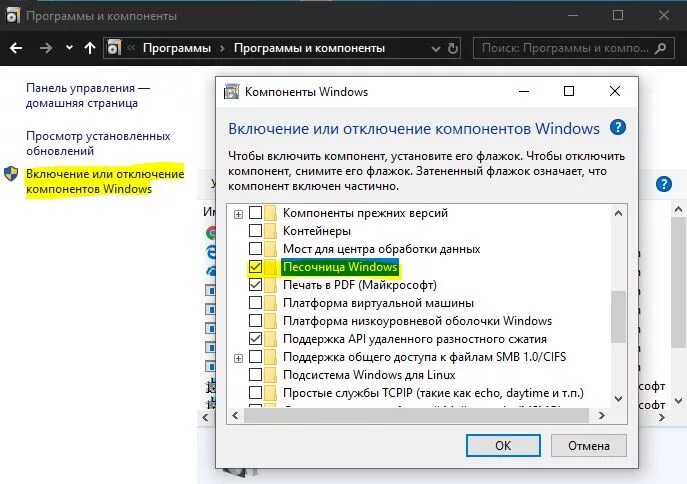Maximize the Компоненты Windows dialog
This screenshot has width=687, height=484.
point(569,91)
